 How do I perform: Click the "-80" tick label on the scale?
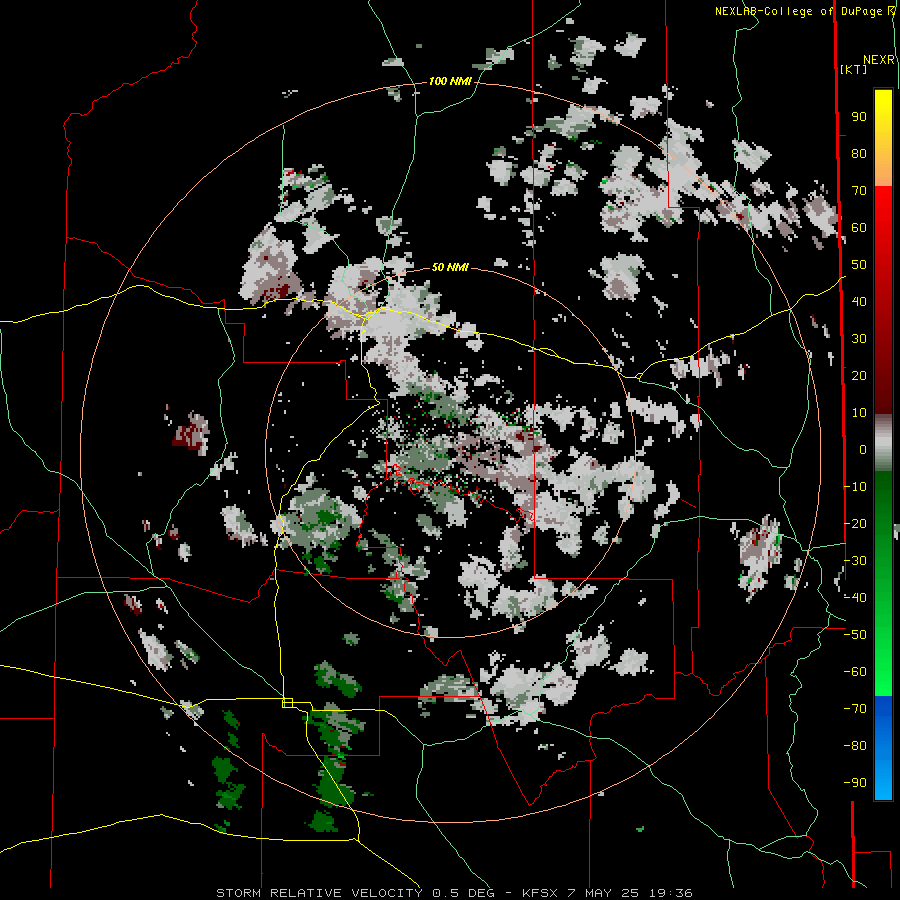coord(856,746)
